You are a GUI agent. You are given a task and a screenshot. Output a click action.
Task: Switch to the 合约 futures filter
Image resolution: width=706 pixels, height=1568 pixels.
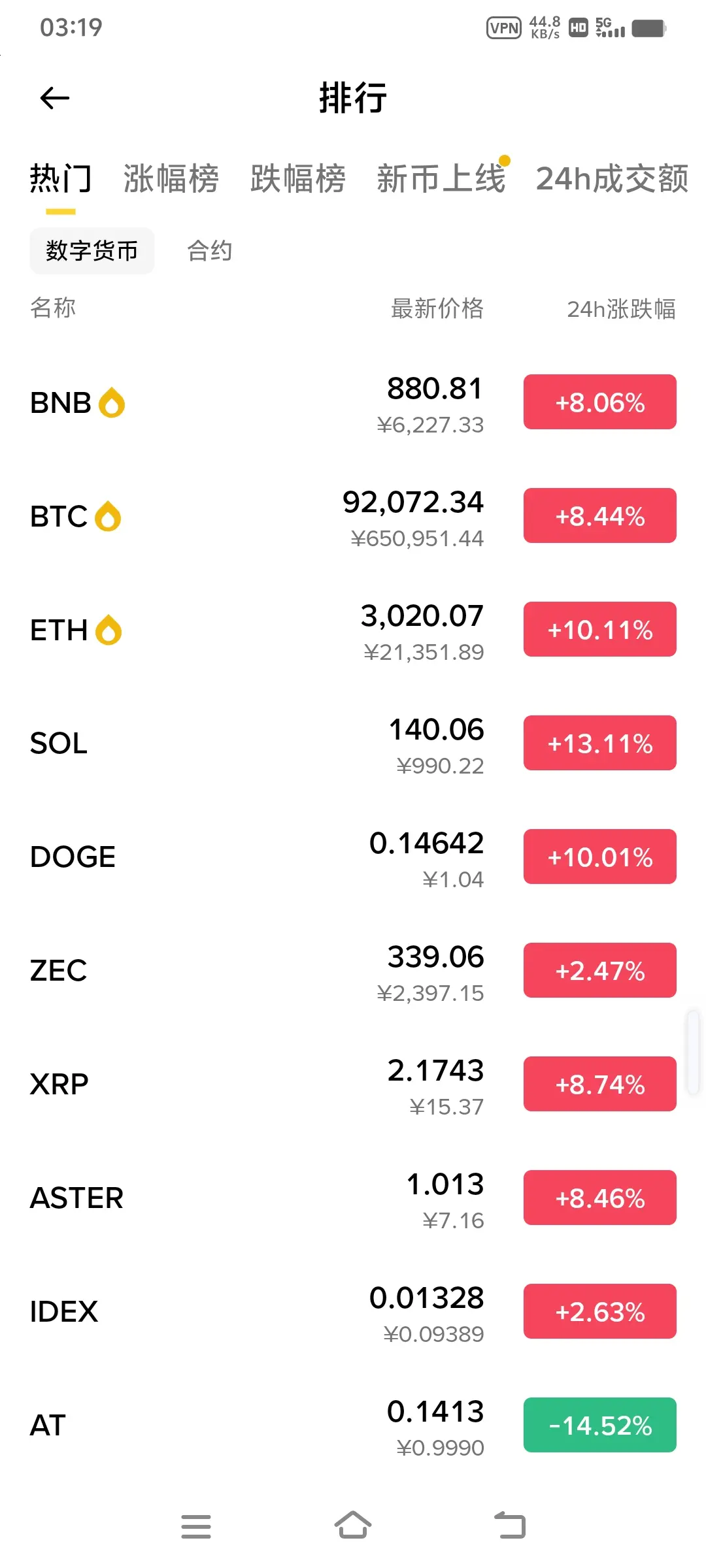(x=210, y=251)
